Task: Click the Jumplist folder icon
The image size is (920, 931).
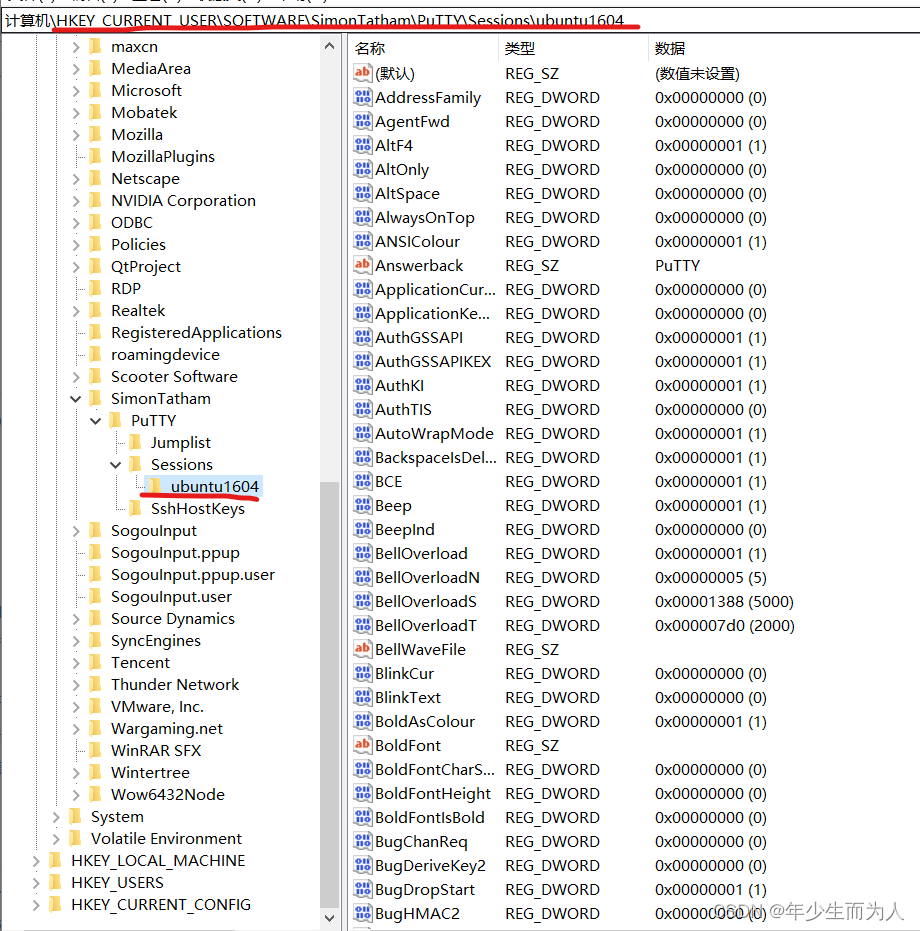Action: point(135,442)
